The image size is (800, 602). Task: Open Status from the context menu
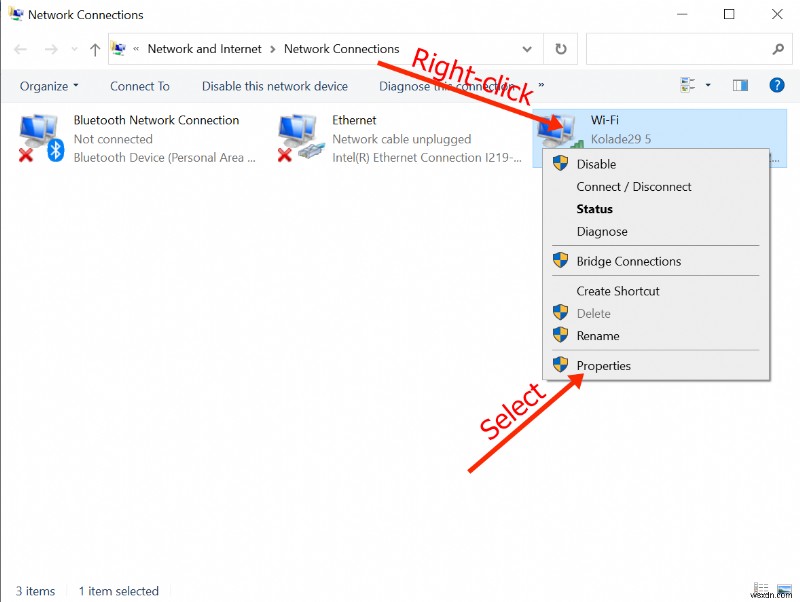[594, 209]
